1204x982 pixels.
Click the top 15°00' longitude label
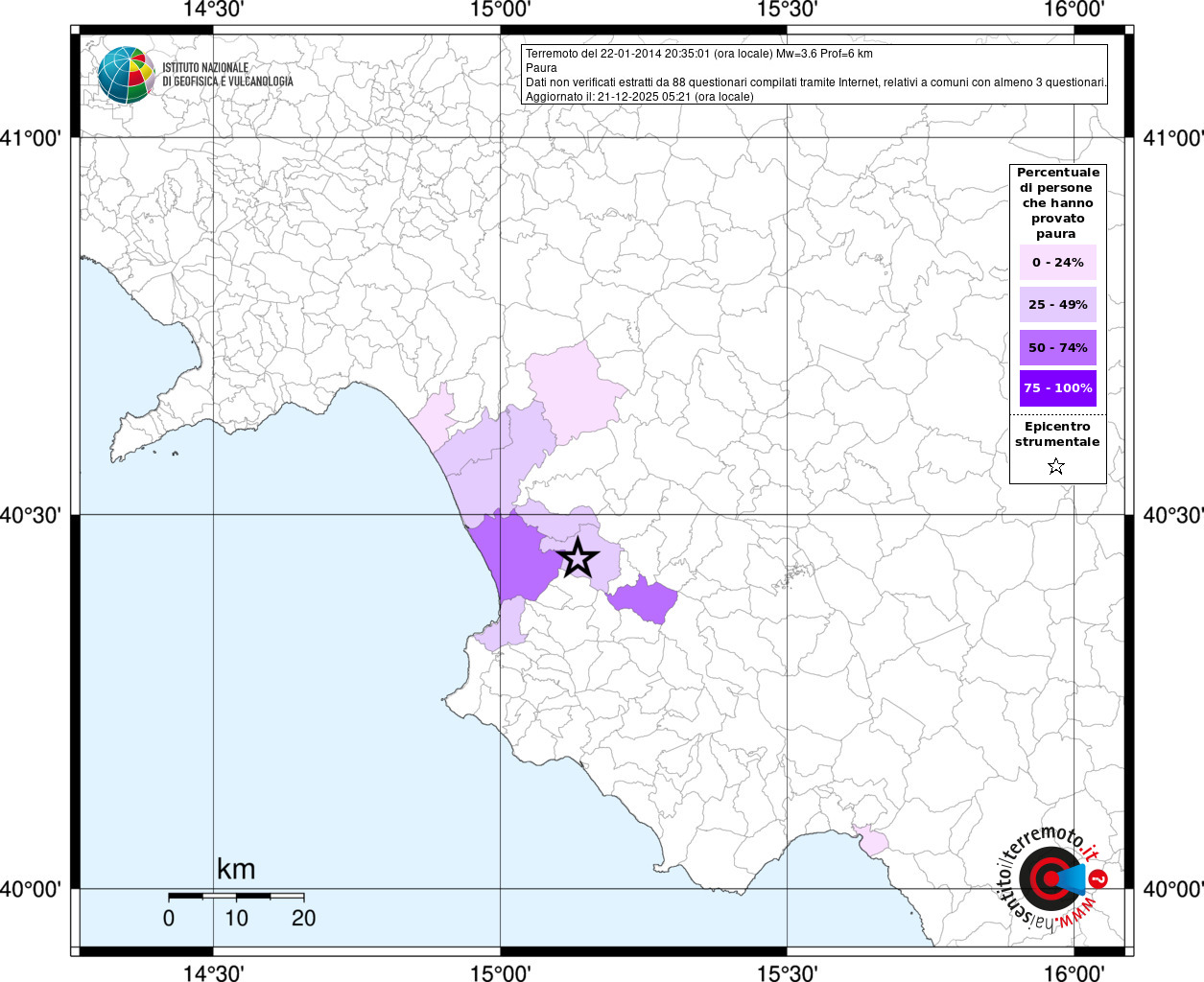(500, 11)
